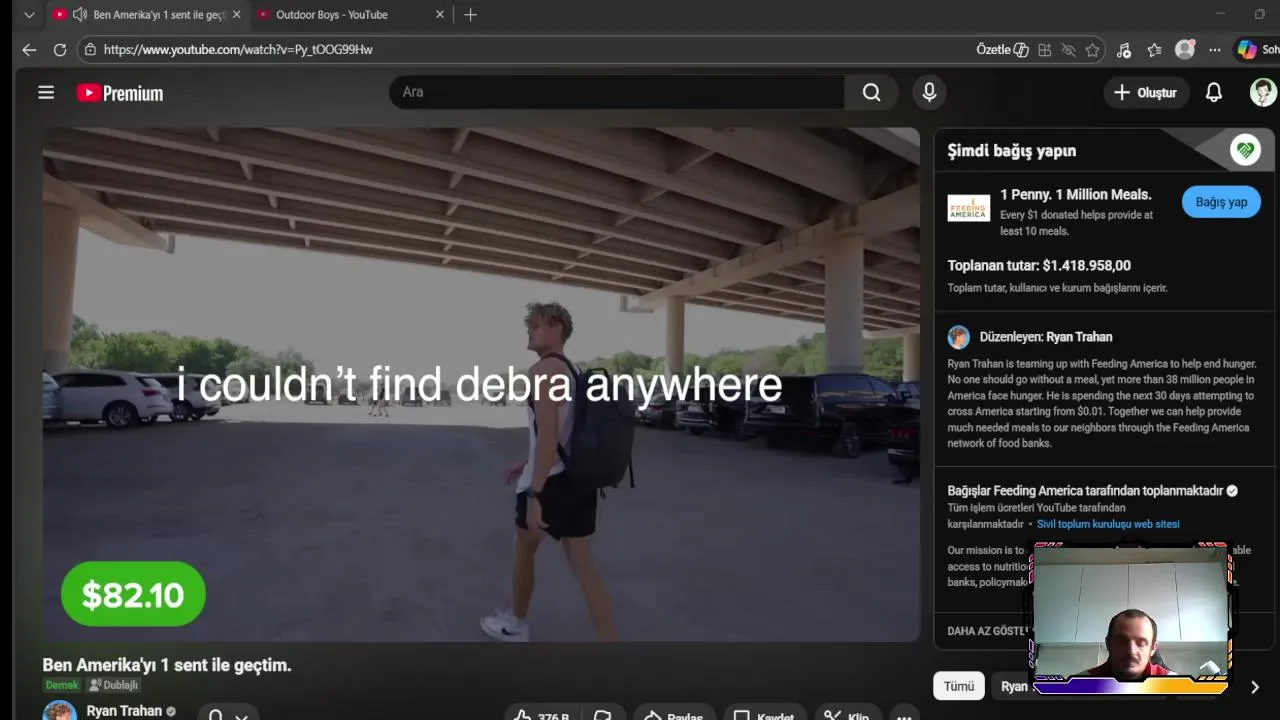View site information lock icon
Viewport: 1280px width, 720px height.
pyautogui.click(x=90, y=49)
